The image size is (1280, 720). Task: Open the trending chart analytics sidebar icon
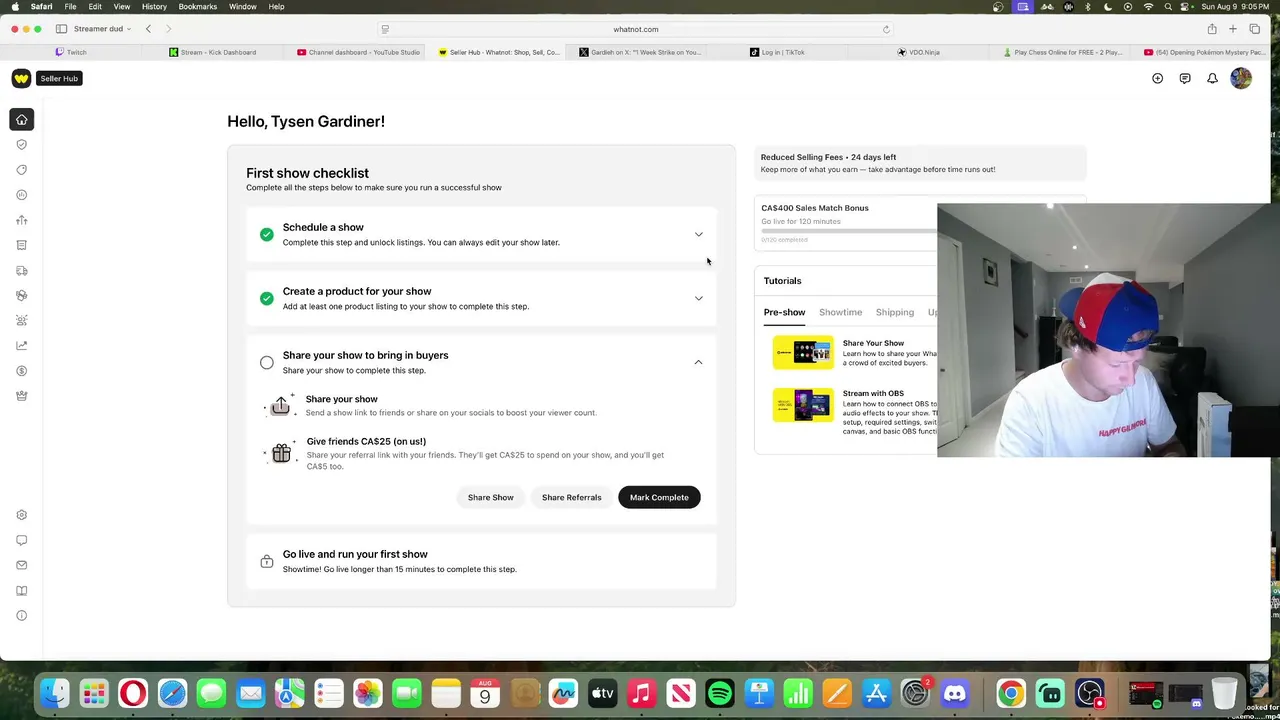(21, 346)
